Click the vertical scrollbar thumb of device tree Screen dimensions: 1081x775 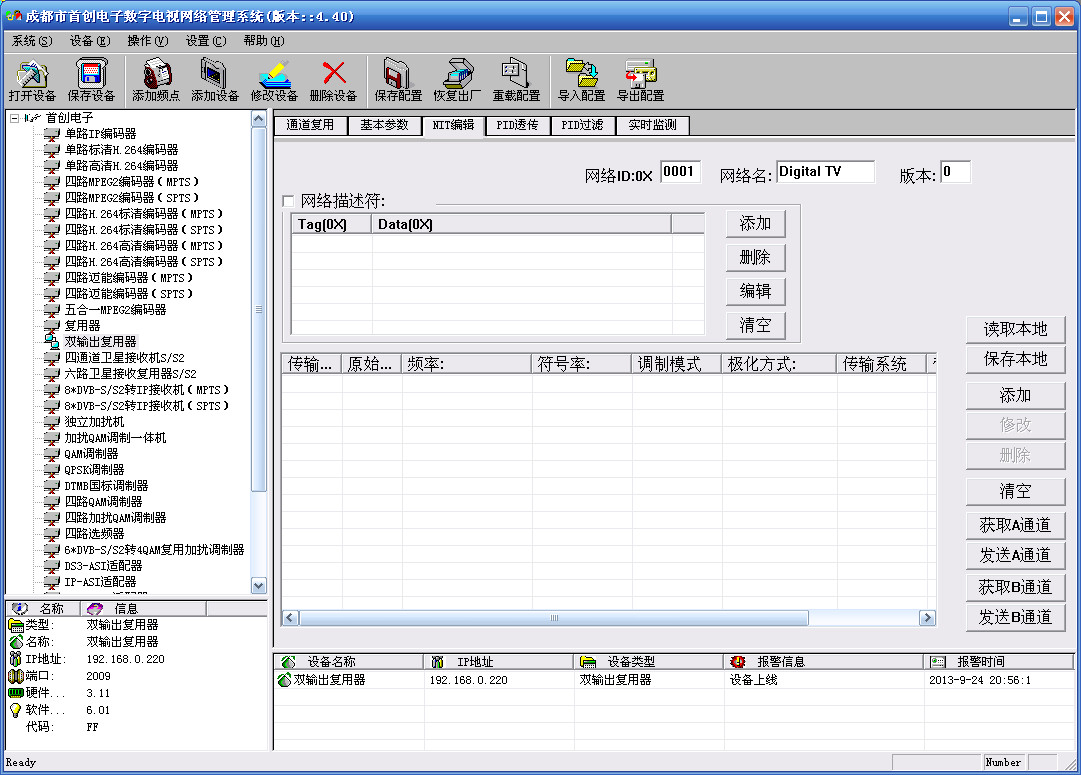tap(259, 309)
